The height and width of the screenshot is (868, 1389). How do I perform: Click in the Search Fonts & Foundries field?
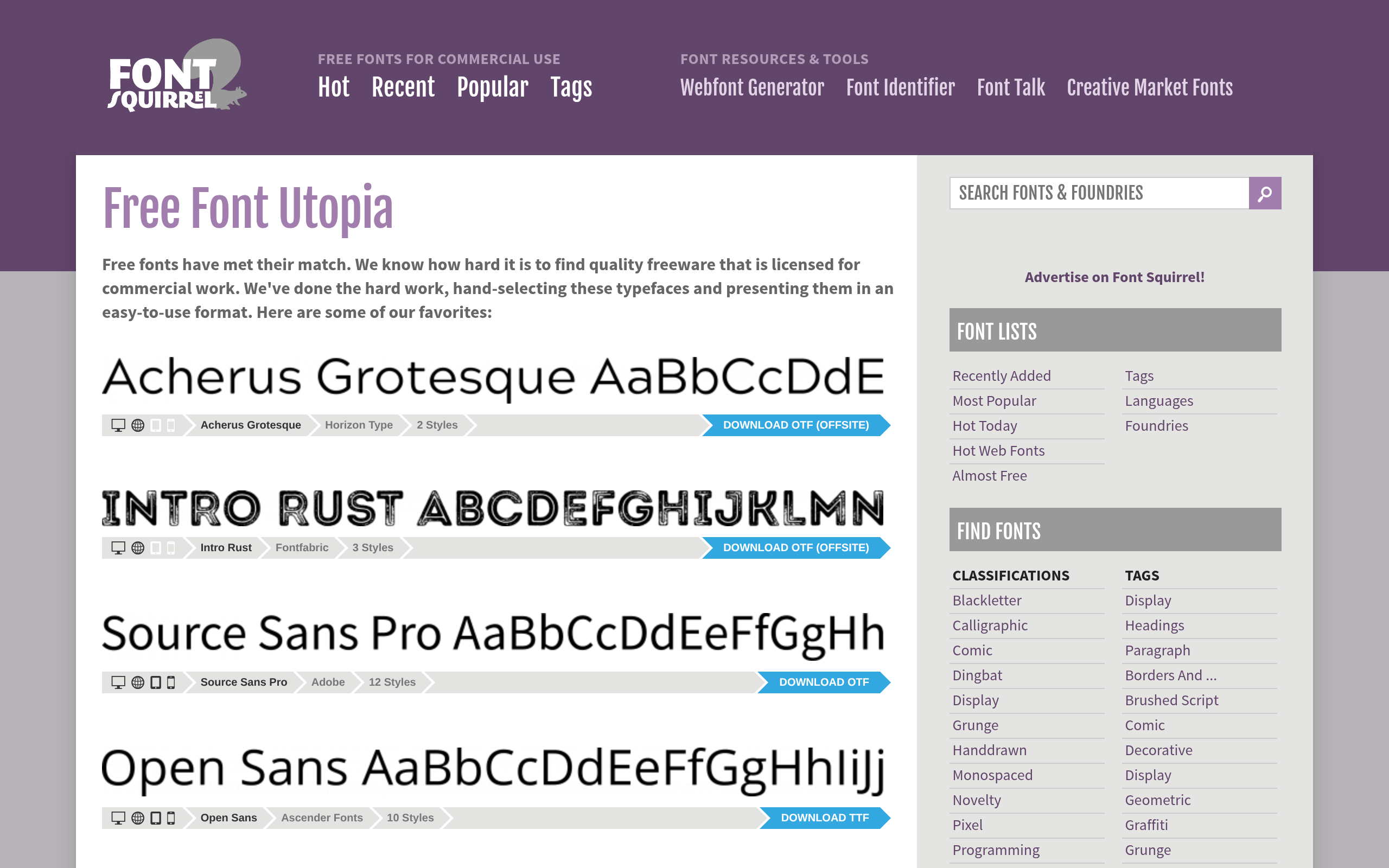(1099, 193)
